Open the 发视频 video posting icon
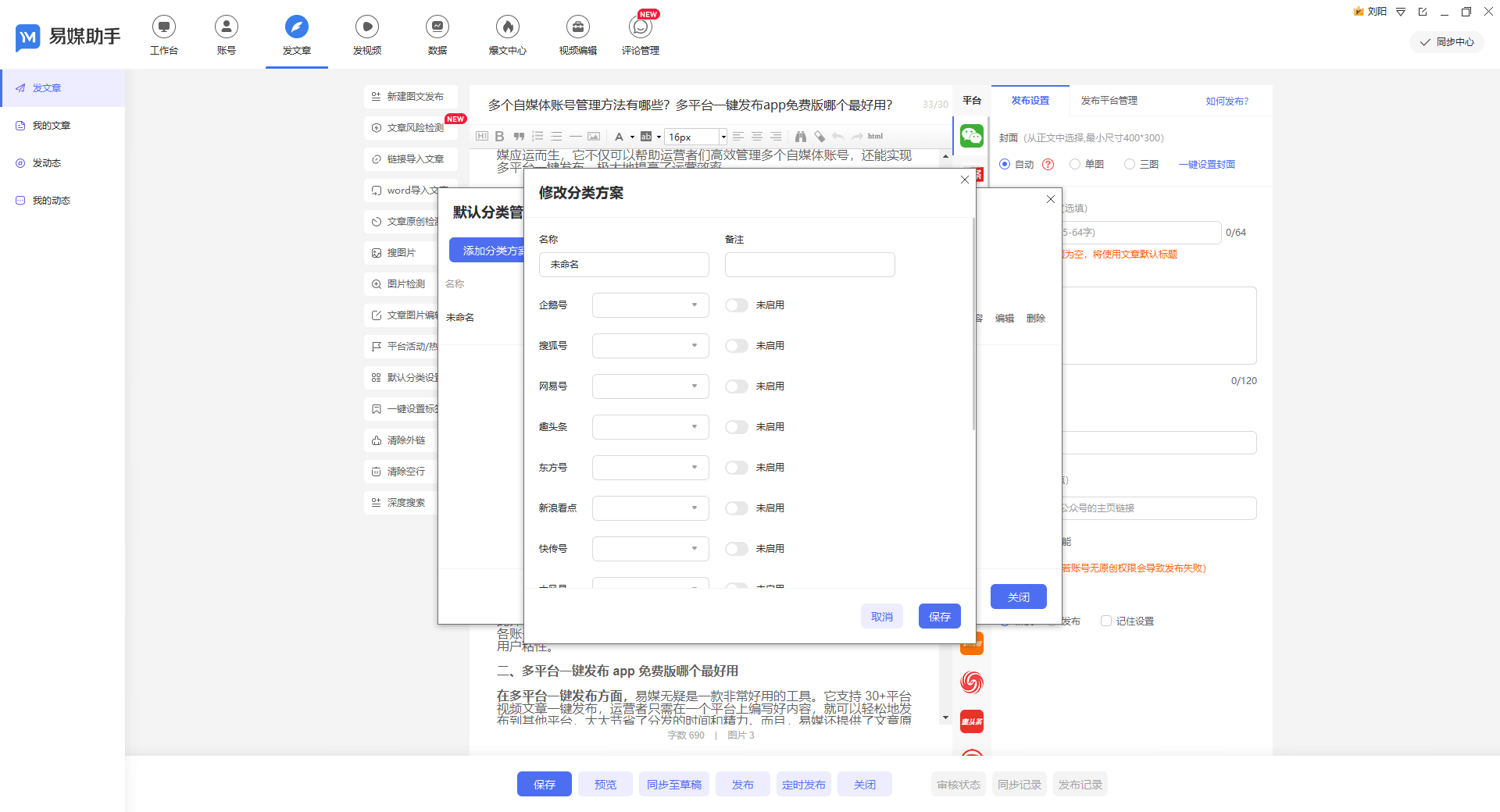The width and height of the screenshot is (1500, 812). [x=367, y=27]
